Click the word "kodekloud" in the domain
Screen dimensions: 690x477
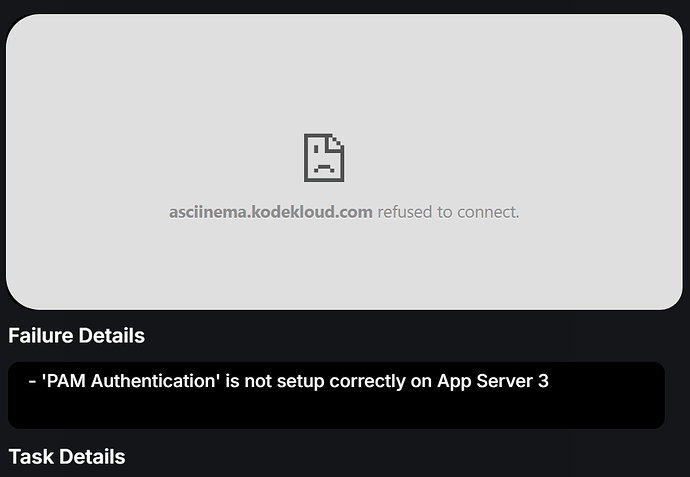coord(286,212)
